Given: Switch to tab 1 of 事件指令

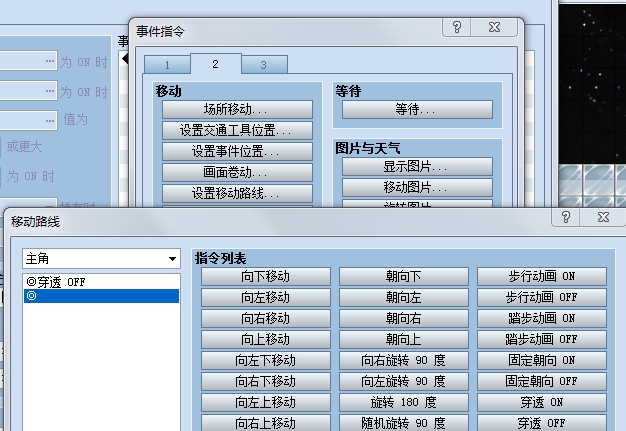Looking at the screenshot, I should click(167, 65).
